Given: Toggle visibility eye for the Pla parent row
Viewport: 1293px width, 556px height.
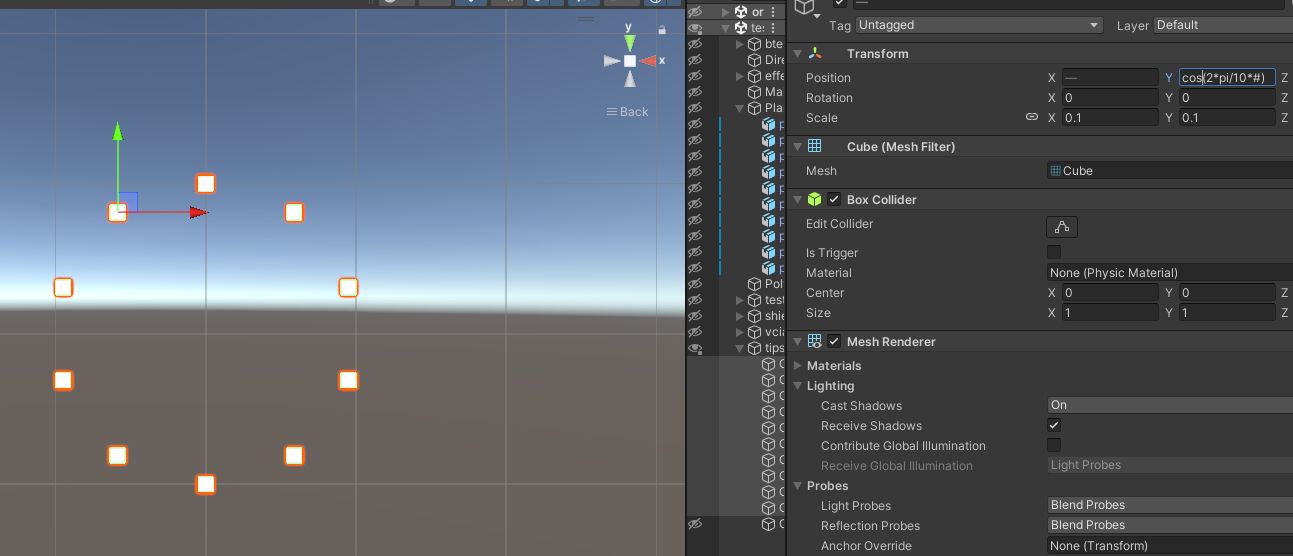Looking at the screenshot, I should 695,108.
